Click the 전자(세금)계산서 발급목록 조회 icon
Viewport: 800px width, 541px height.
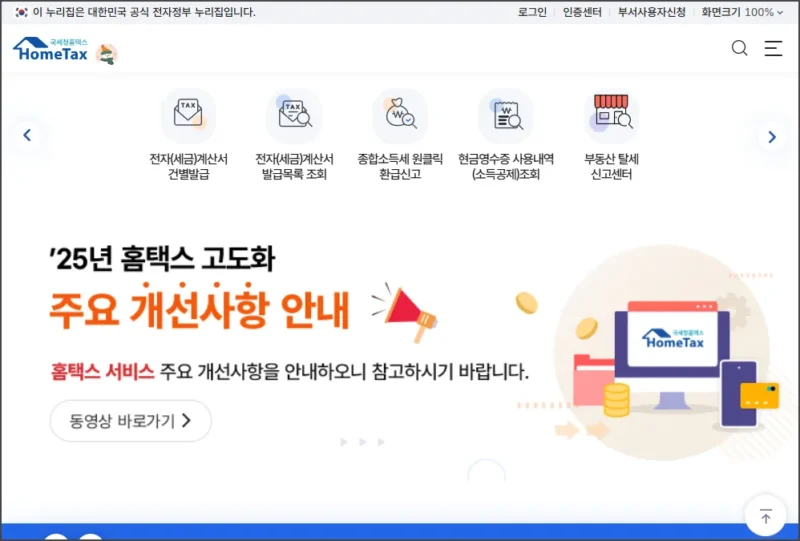294,115
